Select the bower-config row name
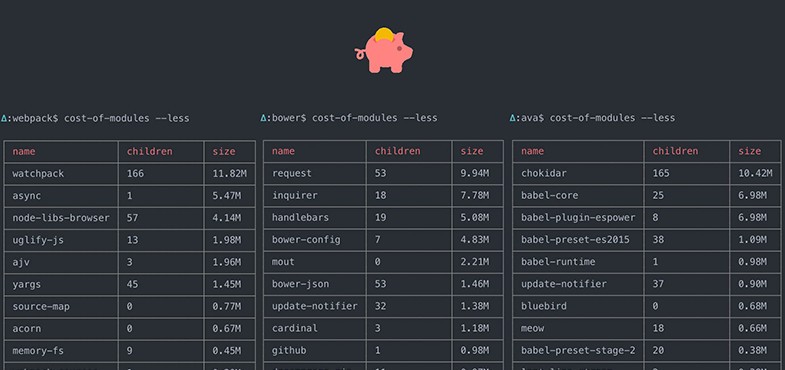 [x=306, y=239]
